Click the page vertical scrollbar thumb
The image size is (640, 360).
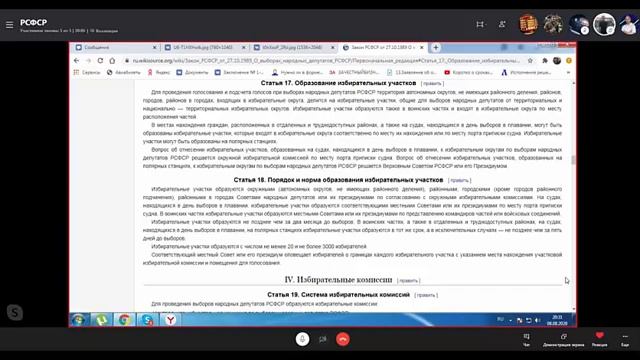click(x=573, y=160)
